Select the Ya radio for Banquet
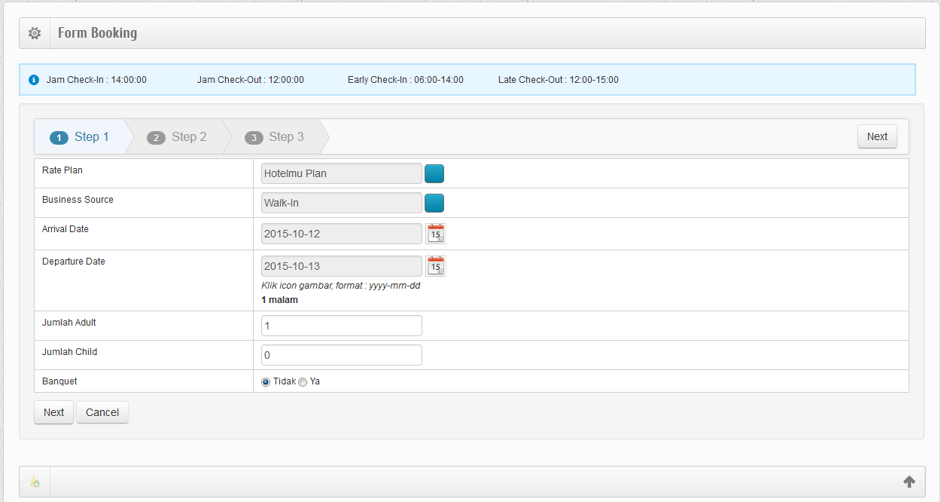 [x=303, y=382]
